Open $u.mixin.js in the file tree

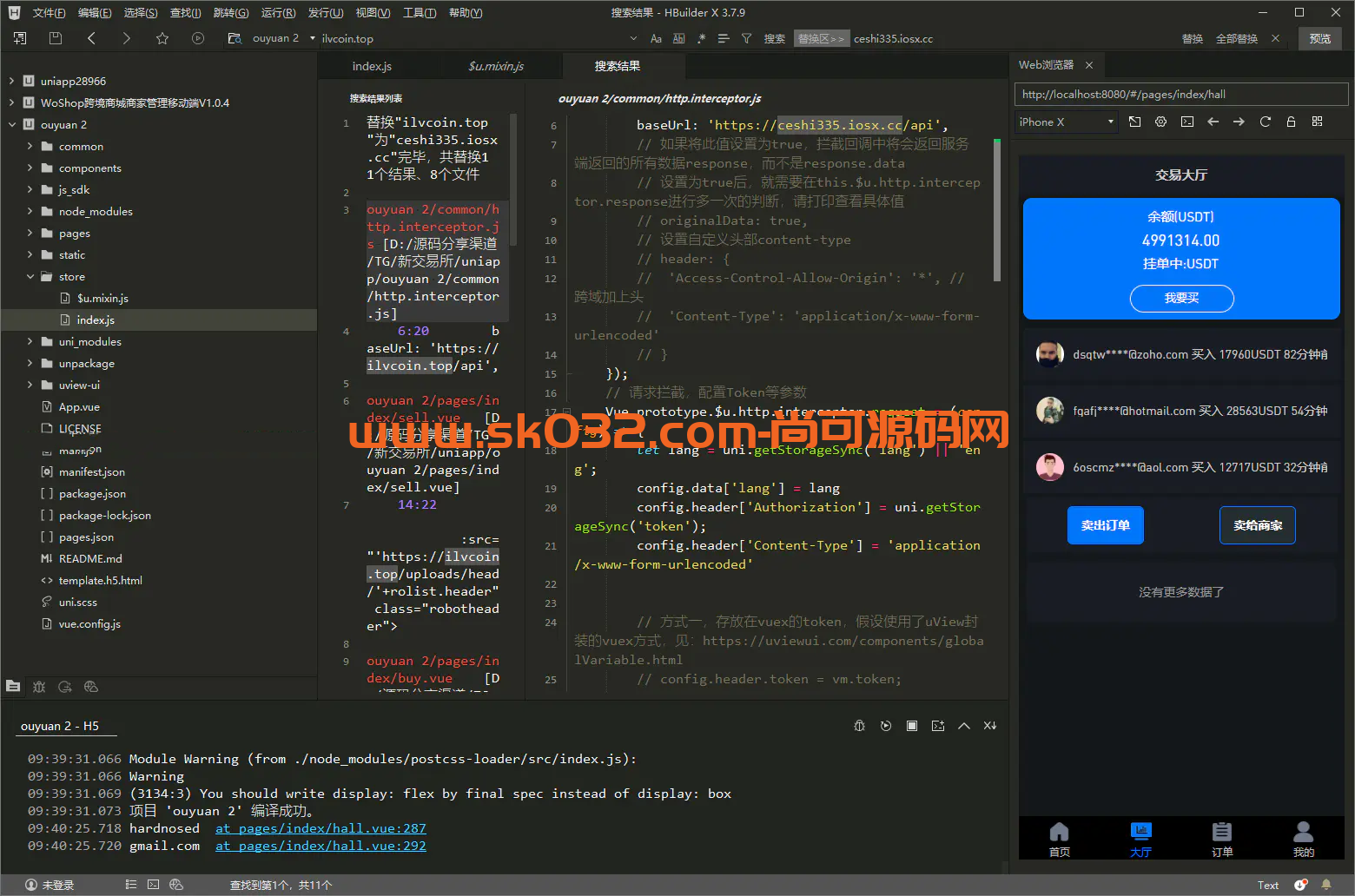pos(102,298)
